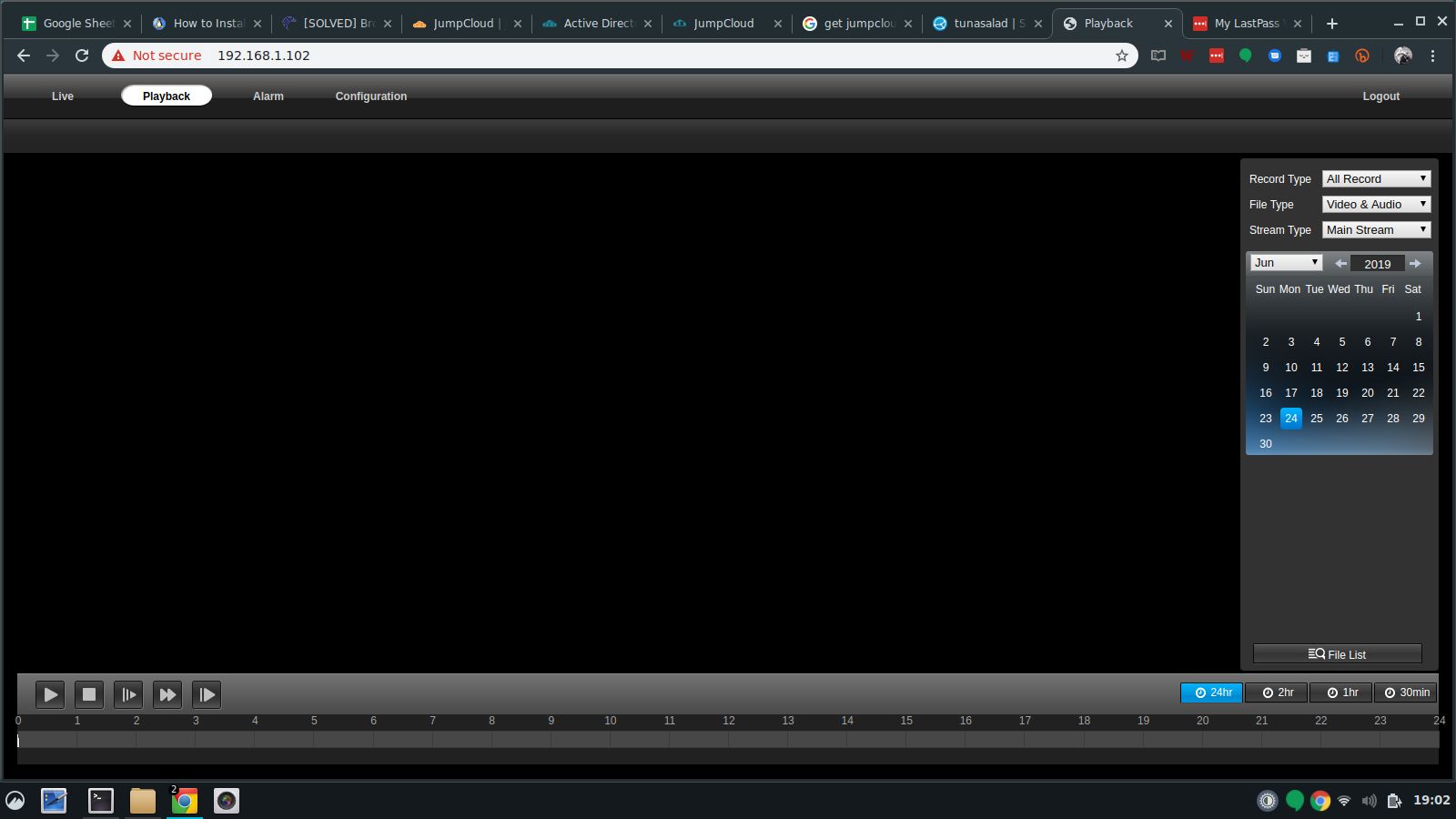Go to next year arrow in calendar
The width and height of the screenshot is (1456, 819).
1415,264
